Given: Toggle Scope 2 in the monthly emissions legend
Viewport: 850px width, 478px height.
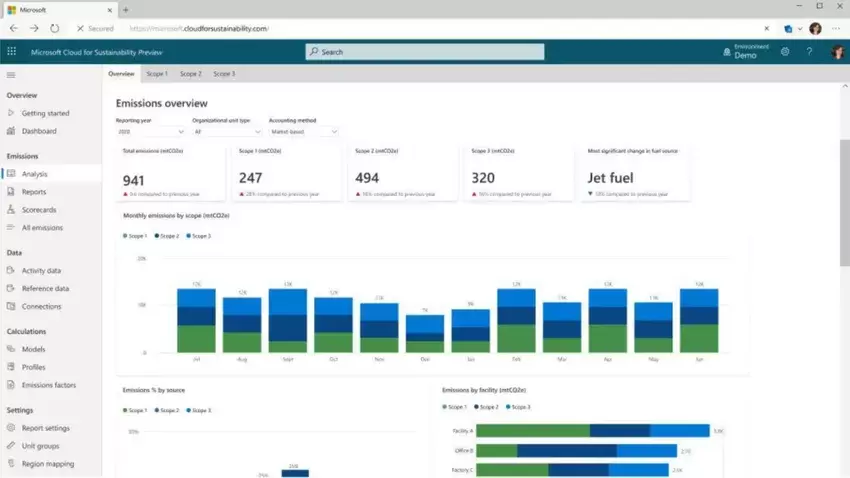Looking at the screenshot, I should click(167, 236).
